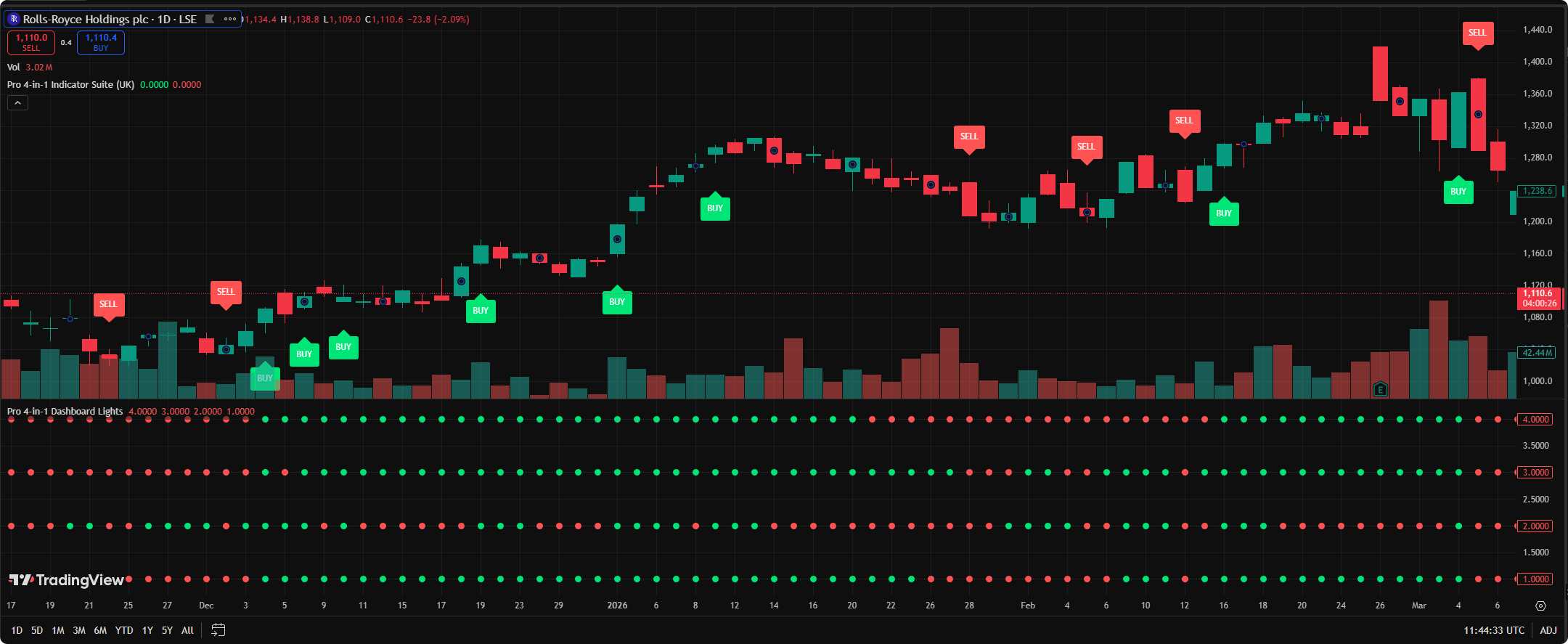
Task: Click the TradingView logo
Action: coord(66,579)
